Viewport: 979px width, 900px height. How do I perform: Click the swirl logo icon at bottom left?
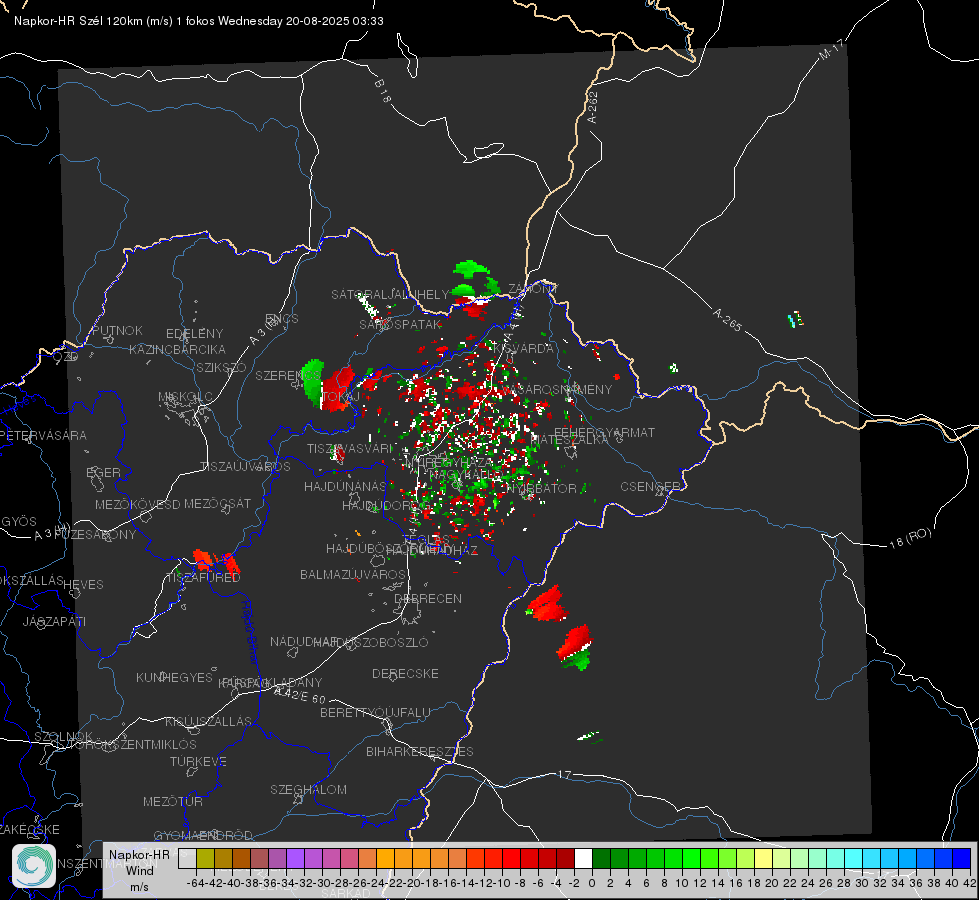click(x=34, y=866)
